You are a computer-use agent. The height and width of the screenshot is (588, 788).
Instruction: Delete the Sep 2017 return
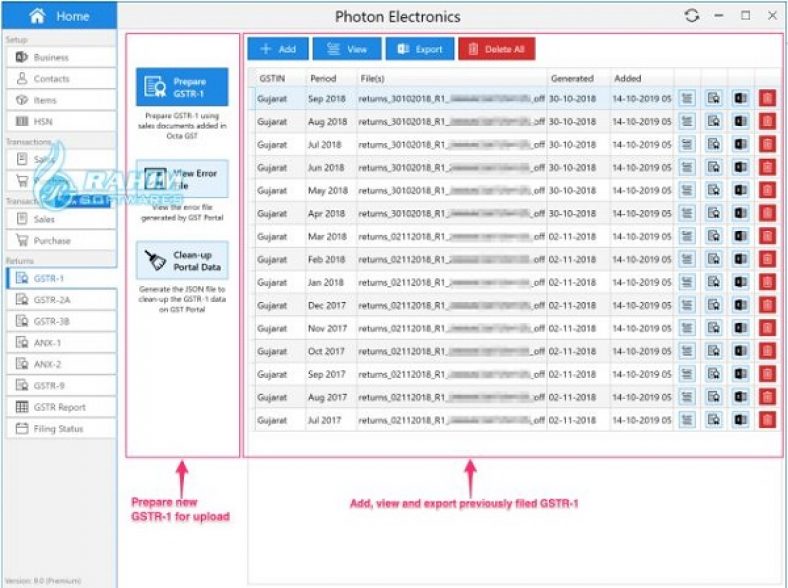(x=767, y=374)
